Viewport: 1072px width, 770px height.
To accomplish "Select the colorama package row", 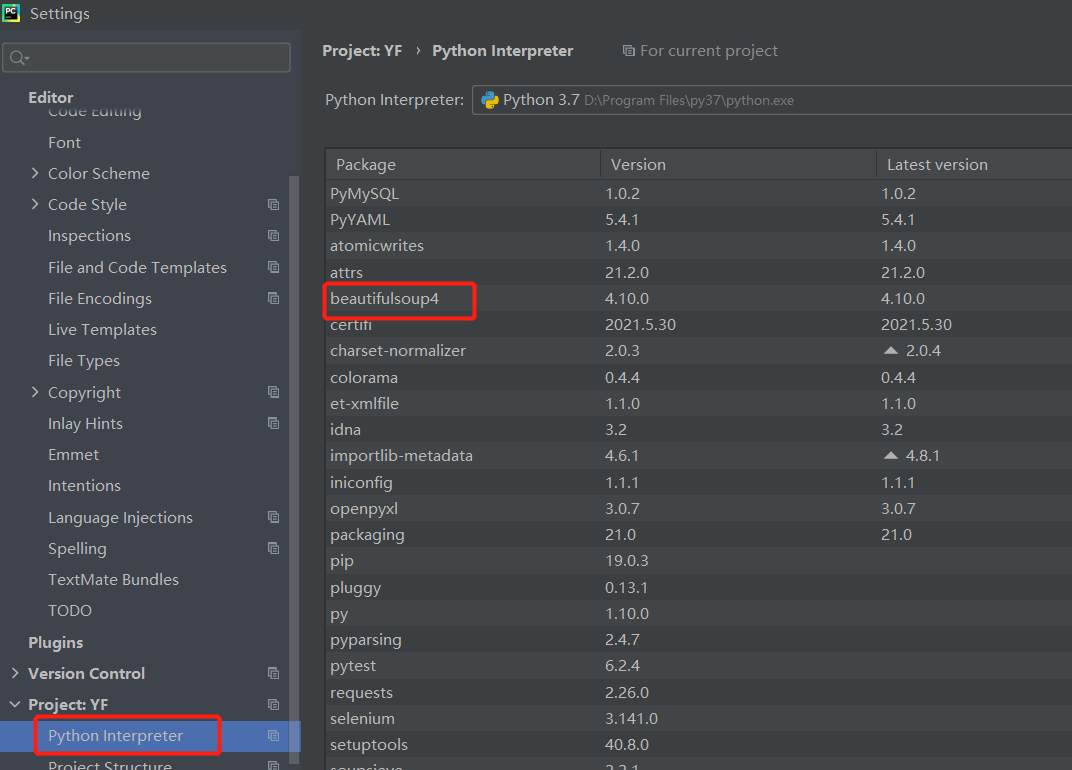I will pyautogui.click(x=699, y=377).
